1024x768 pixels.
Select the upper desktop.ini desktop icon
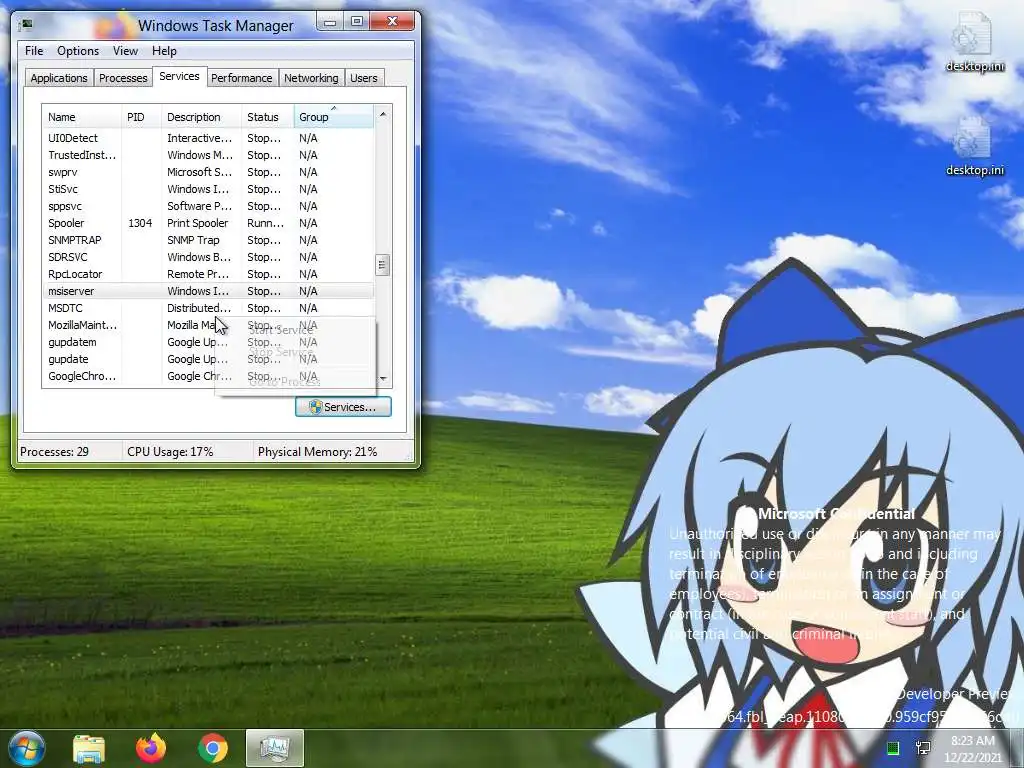click(x=975, y=42)
